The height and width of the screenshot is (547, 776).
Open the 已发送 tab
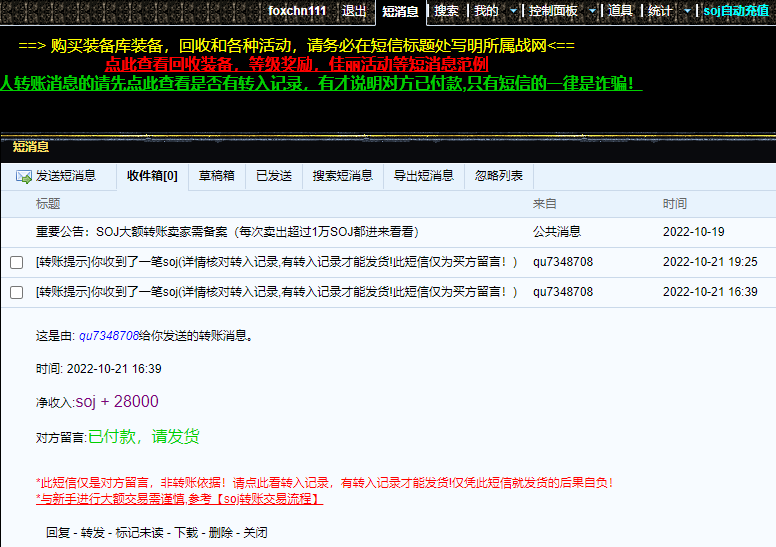pos(273,176)
